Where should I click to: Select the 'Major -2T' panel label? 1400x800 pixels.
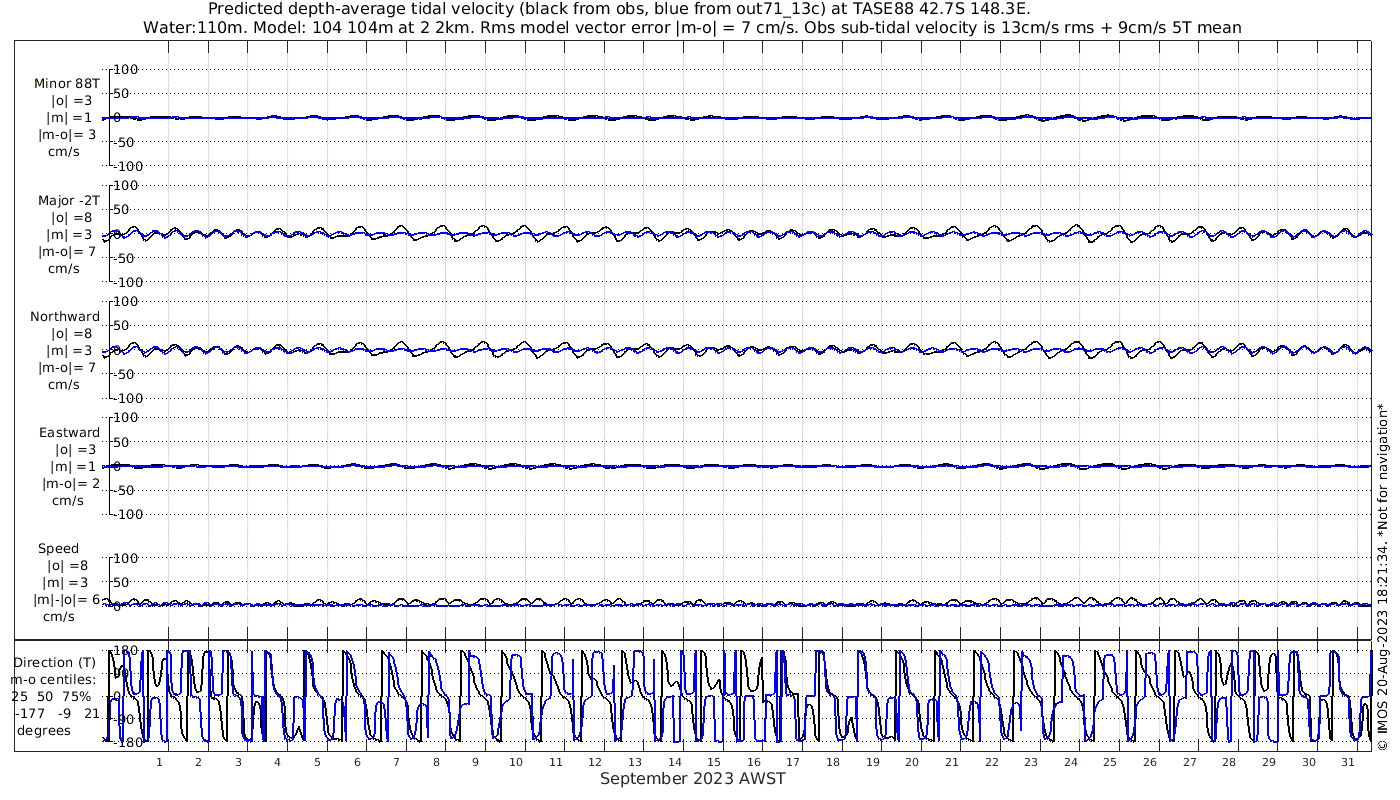pyautogui.click(x=69, y=200)
